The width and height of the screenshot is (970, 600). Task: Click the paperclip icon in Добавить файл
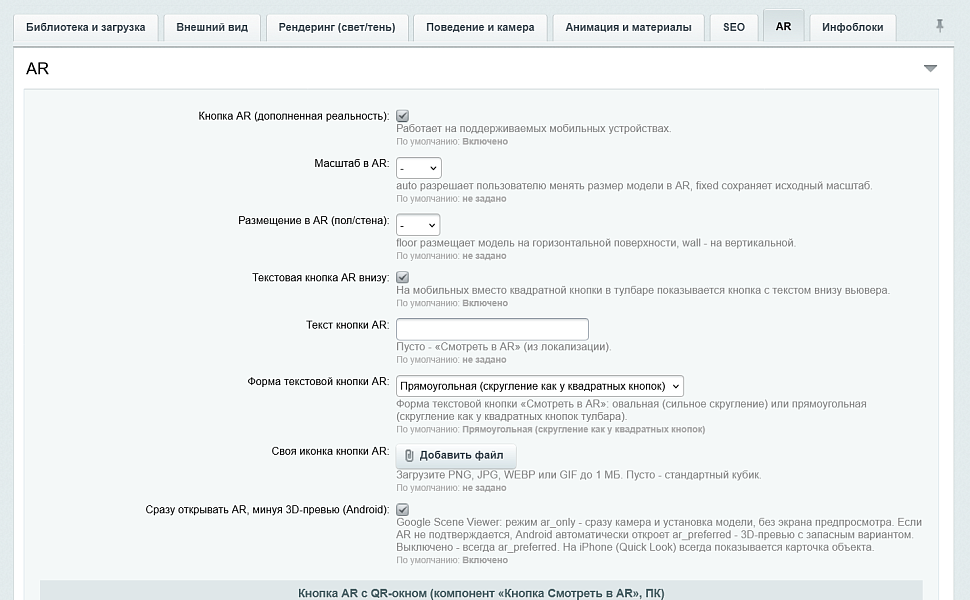pos(409,455)
